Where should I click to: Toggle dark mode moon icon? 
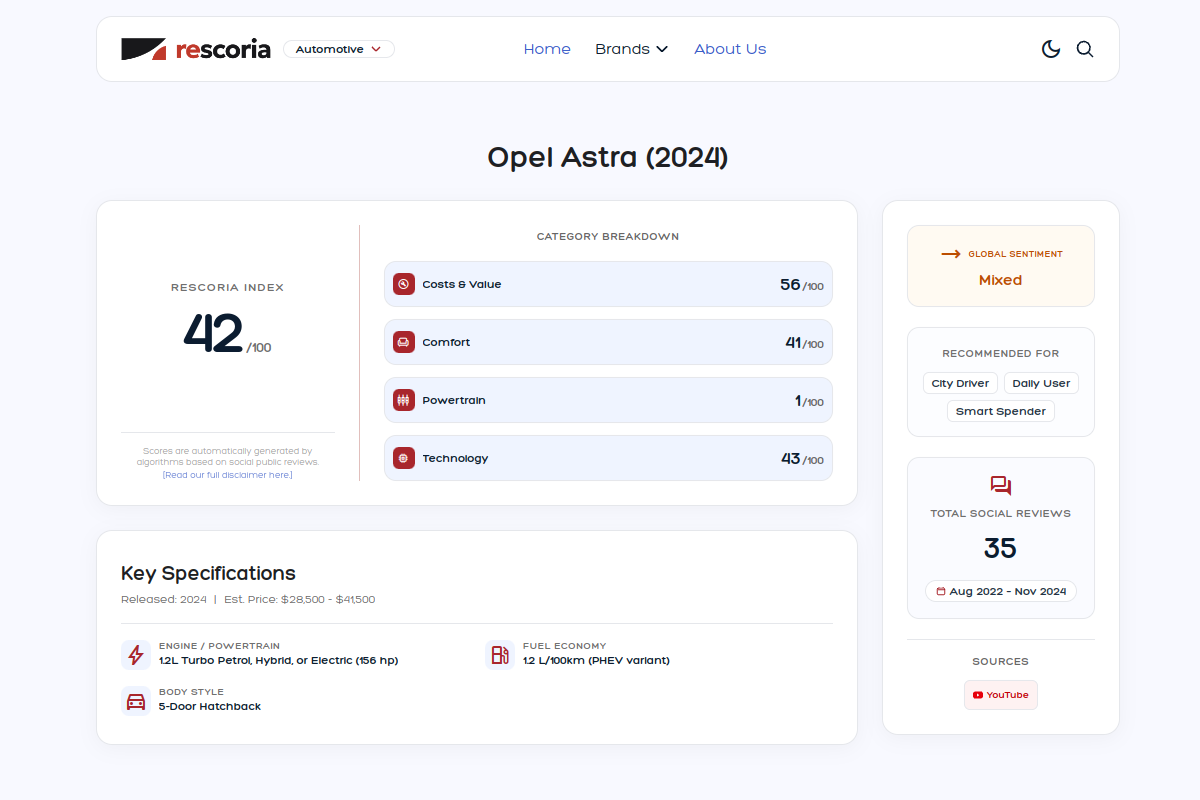coord(1051,49)
